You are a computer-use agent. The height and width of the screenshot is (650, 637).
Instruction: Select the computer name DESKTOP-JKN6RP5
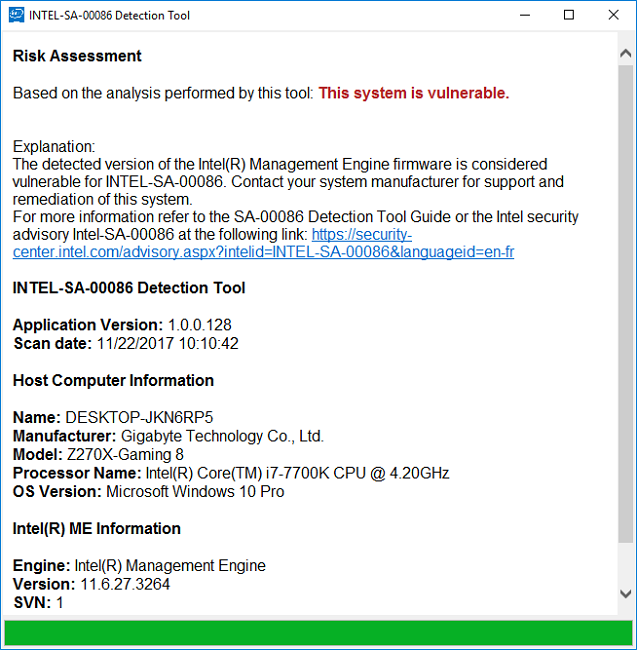point(139,417)
